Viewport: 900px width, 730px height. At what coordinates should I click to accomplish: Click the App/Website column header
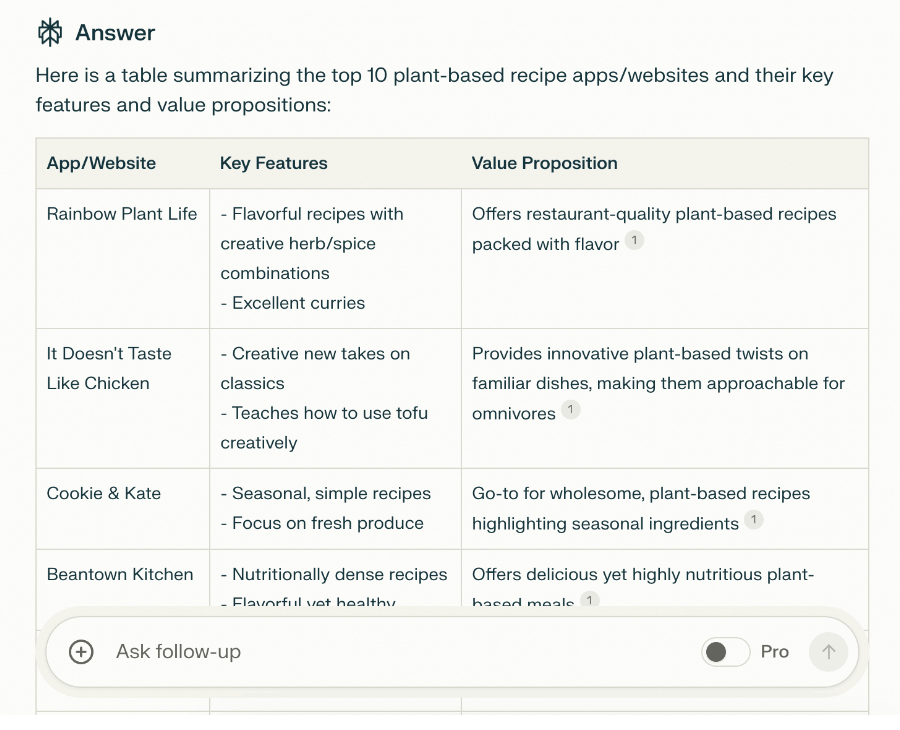pyautogui.click(x=101, y=163)
